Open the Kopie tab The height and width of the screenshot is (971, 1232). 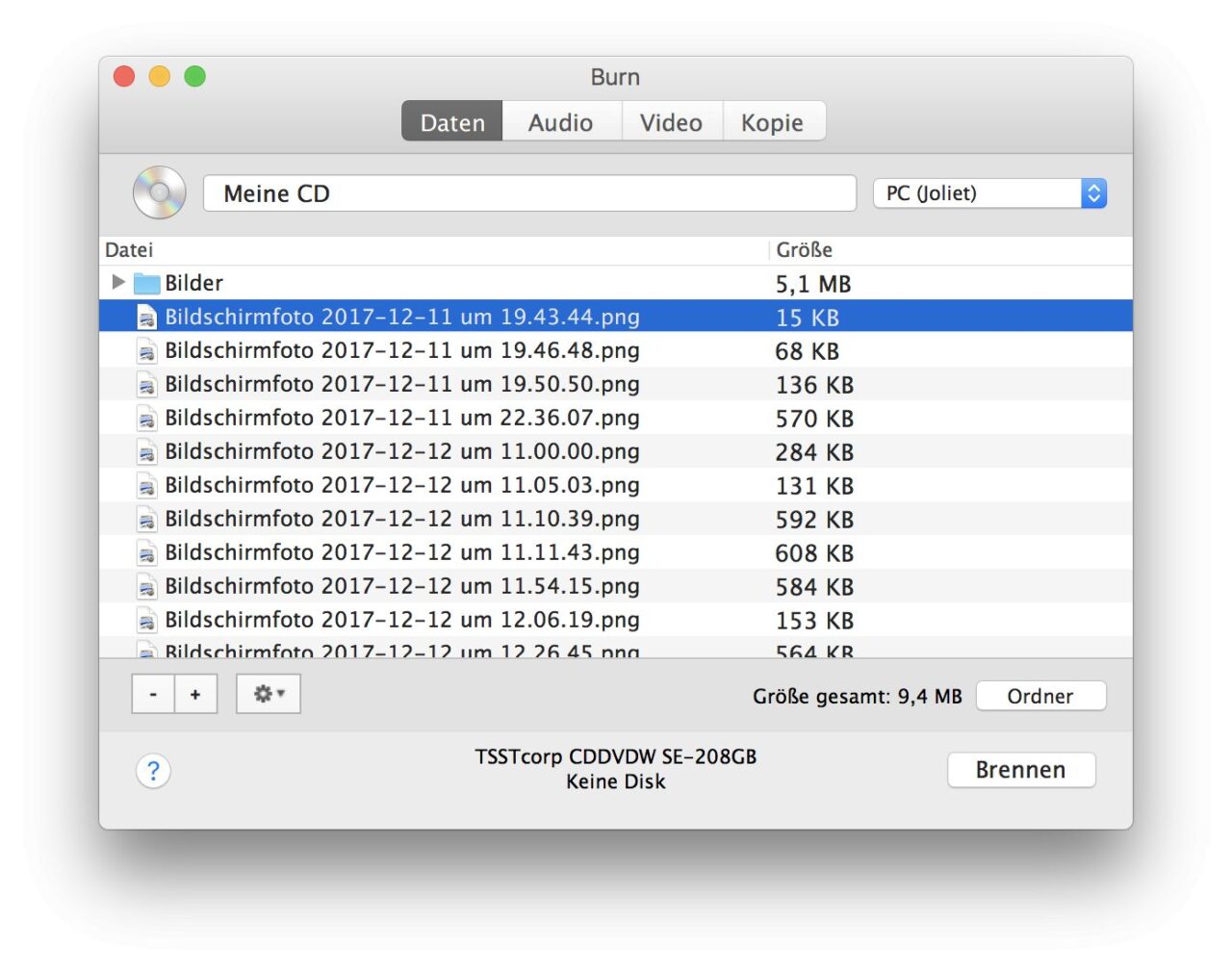(772, 122)
